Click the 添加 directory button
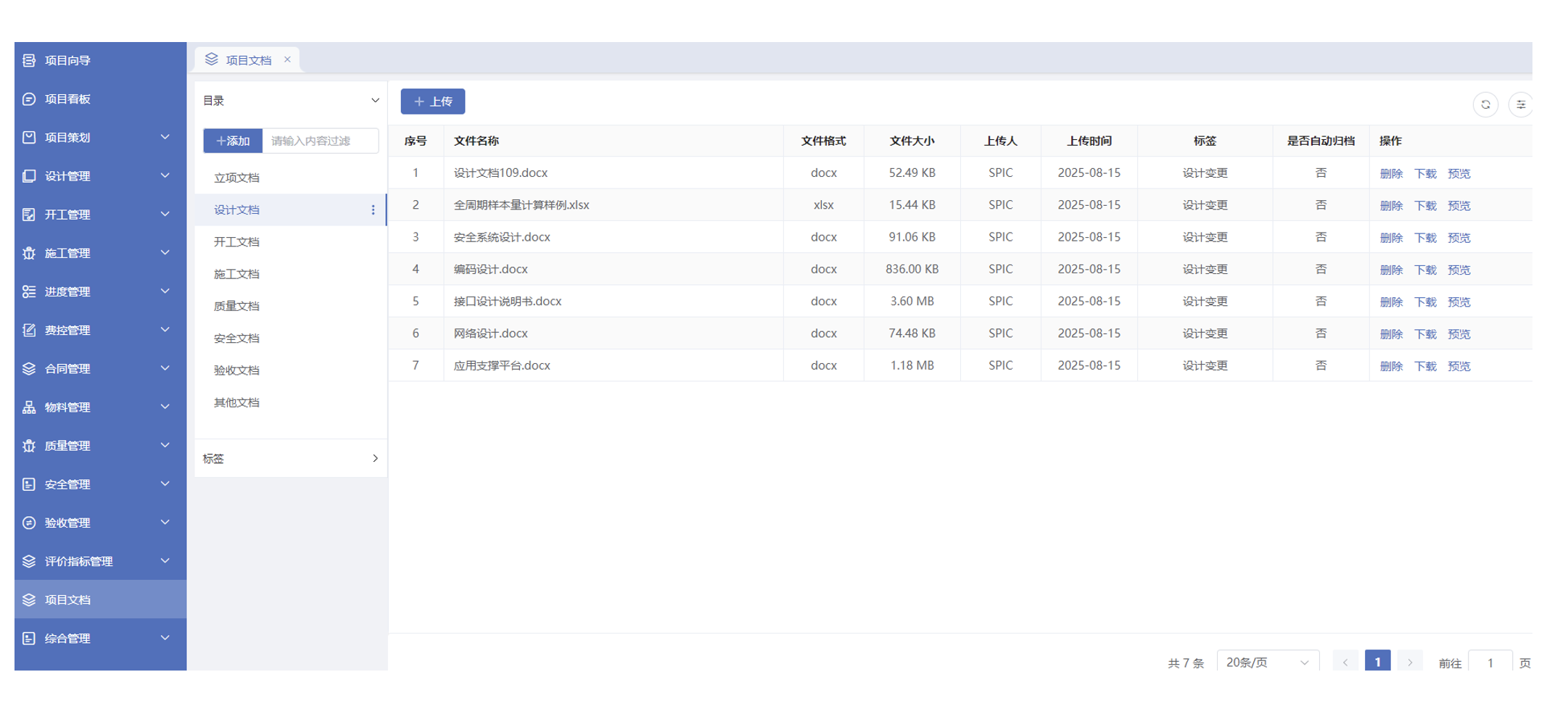The image size is (1568, 722). [x=233, y=141]
